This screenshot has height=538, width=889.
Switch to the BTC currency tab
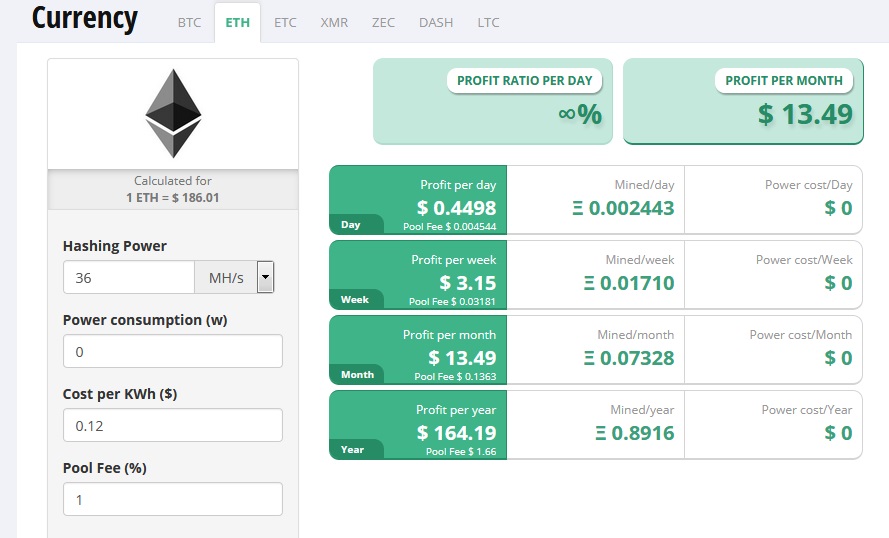coord(189,23)
